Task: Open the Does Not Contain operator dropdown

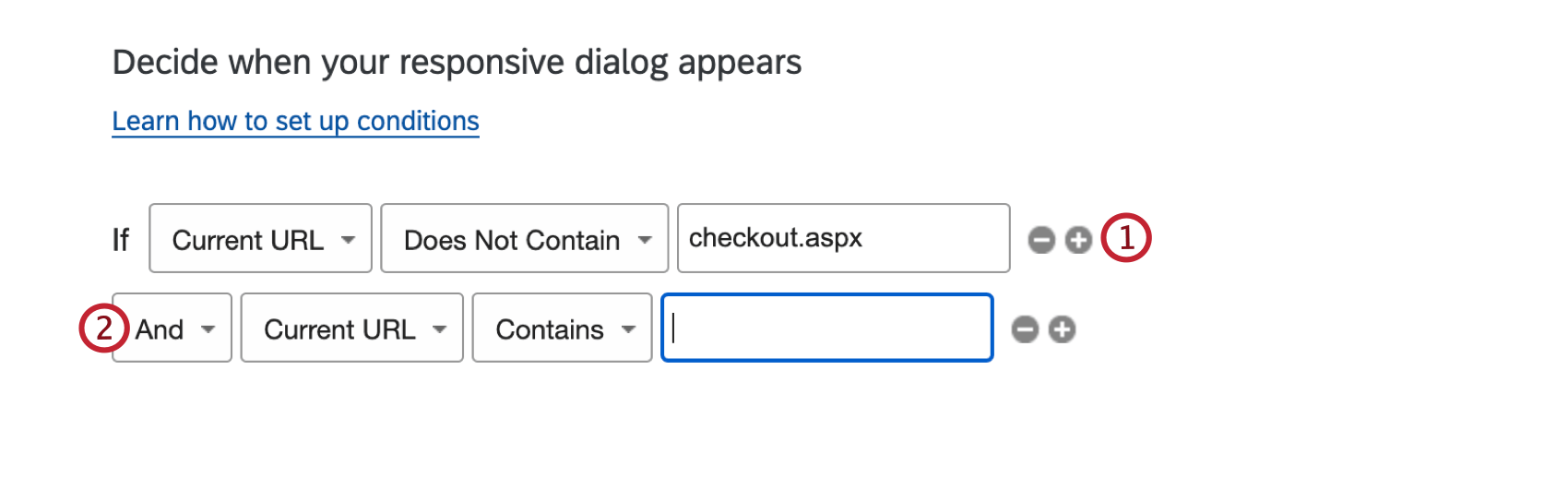Action: (524, 239)
